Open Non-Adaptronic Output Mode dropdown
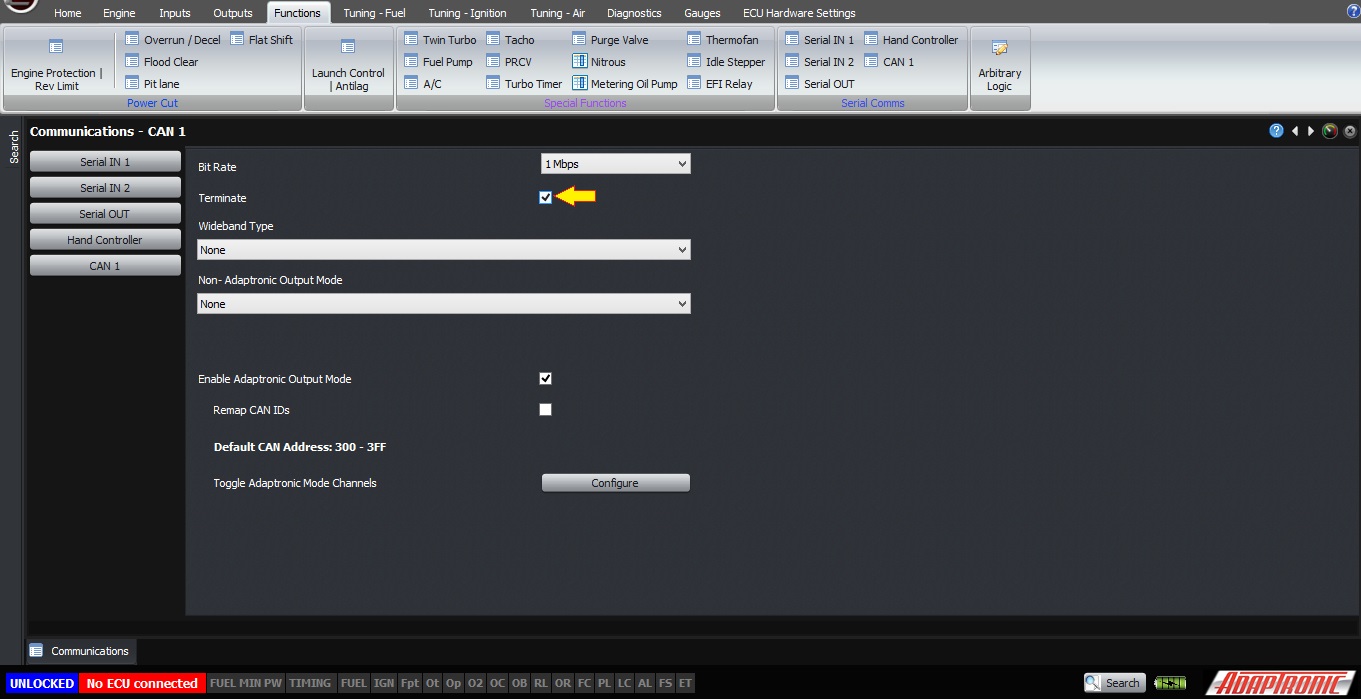 [444, 304]
